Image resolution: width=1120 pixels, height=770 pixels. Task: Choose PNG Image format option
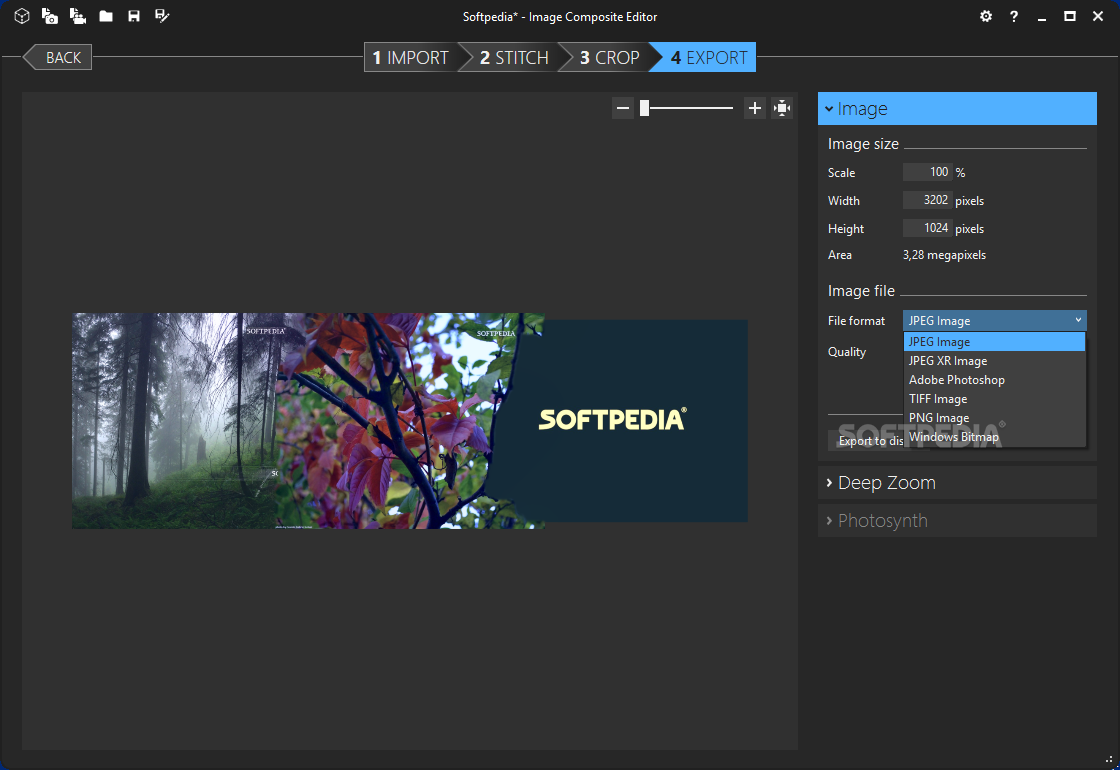click(994, 418)
